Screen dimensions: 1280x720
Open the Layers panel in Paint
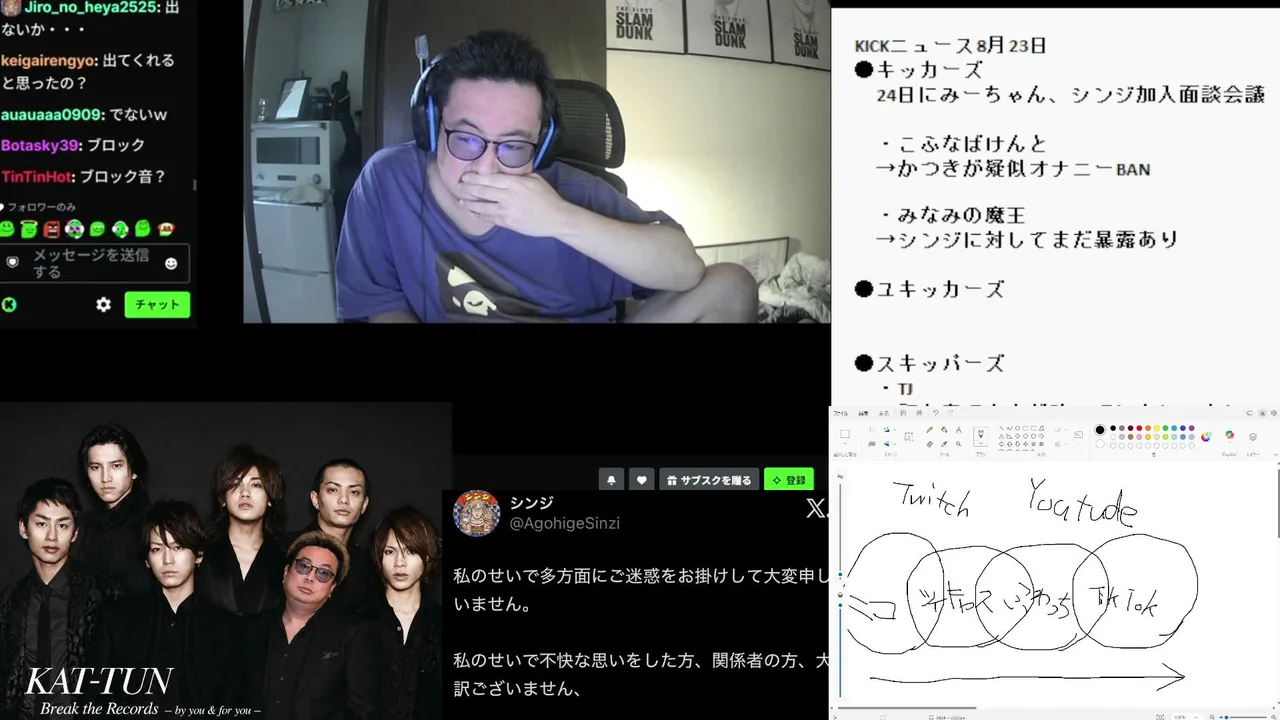point(1253,436)
